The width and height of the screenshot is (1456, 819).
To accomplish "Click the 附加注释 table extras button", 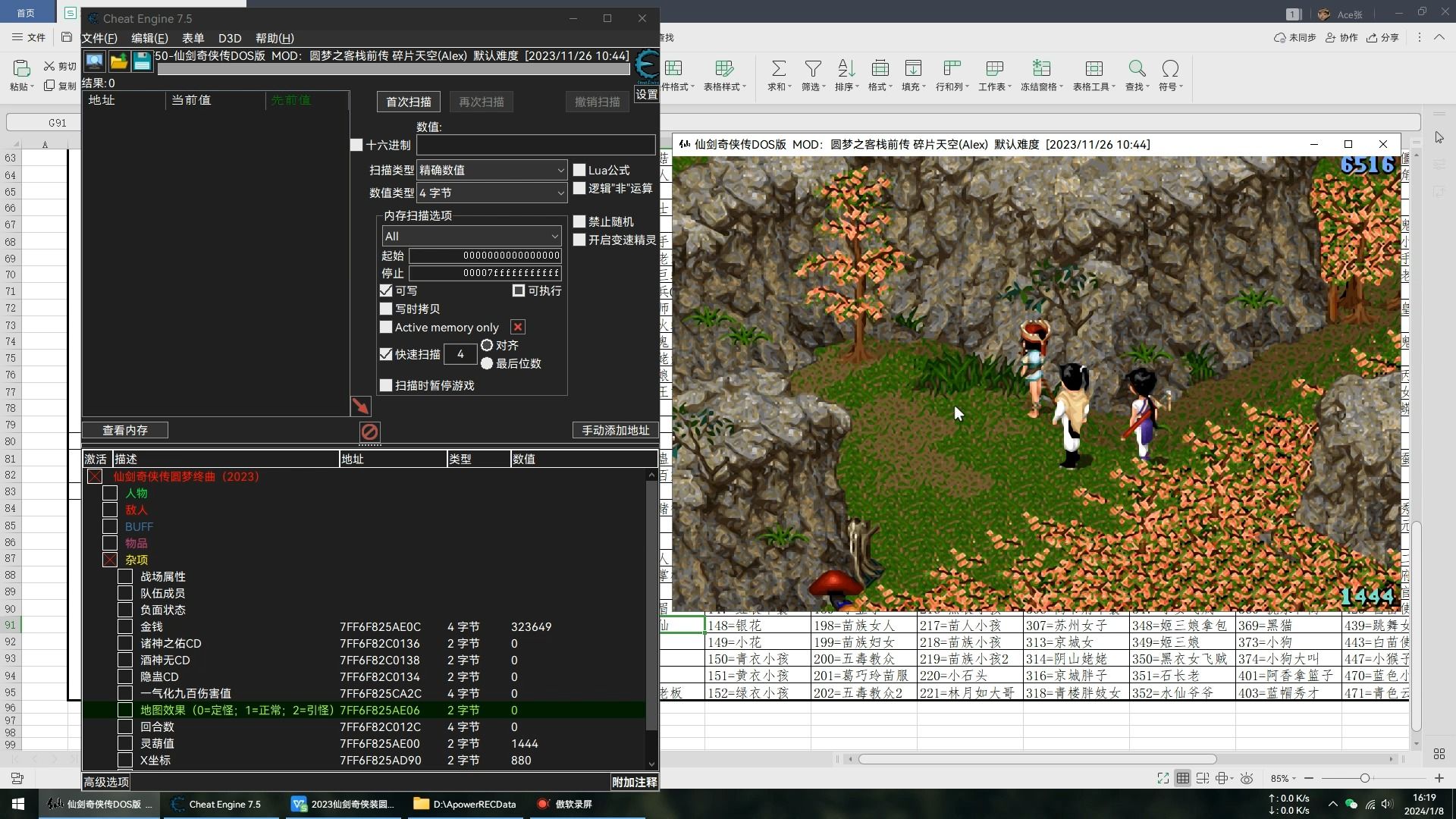I will click(x=634, y=782).
